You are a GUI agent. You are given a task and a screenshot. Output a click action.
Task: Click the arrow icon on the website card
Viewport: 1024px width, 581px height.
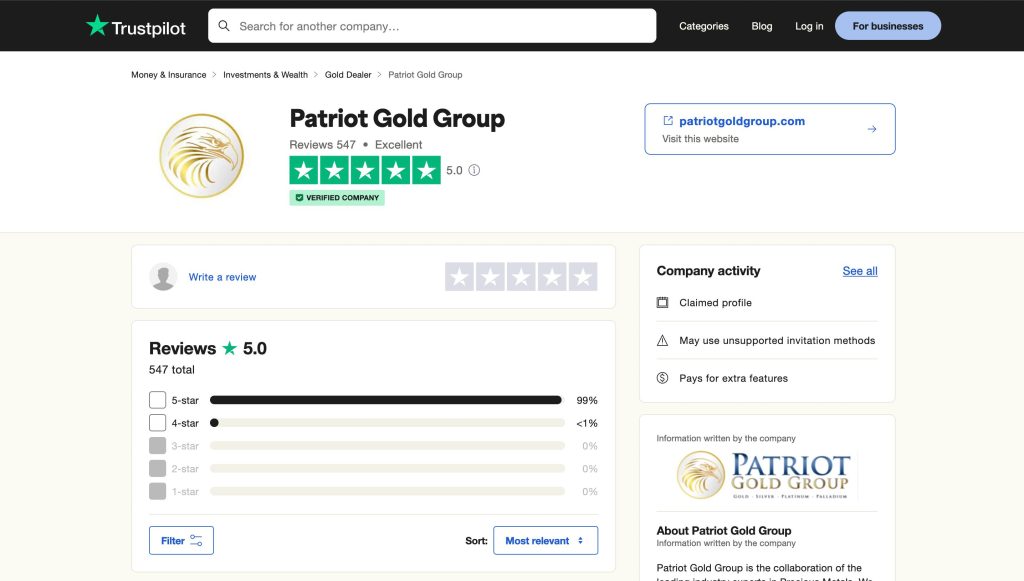(x=871, y=129)
